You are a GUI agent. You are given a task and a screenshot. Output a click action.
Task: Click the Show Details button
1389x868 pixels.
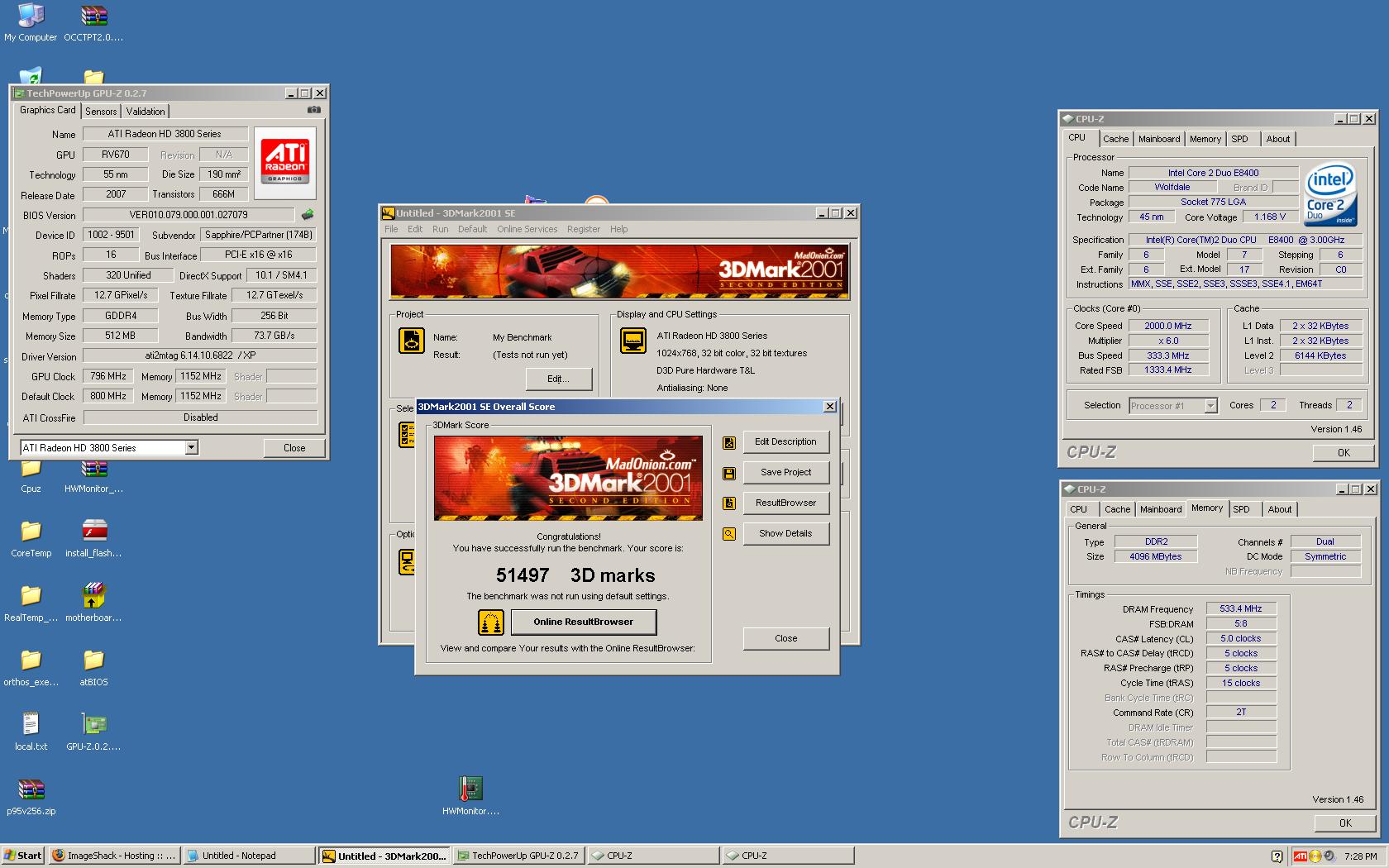pos(785,534)
